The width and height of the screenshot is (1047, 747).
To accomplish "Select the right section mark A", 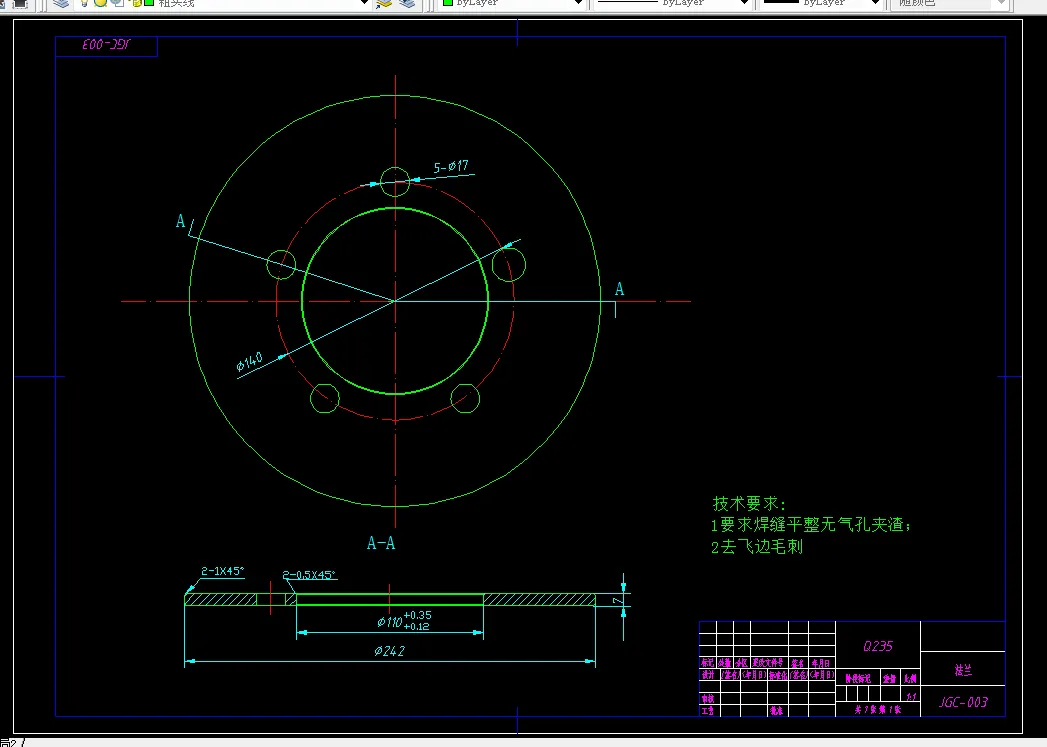I will point(619,289).
